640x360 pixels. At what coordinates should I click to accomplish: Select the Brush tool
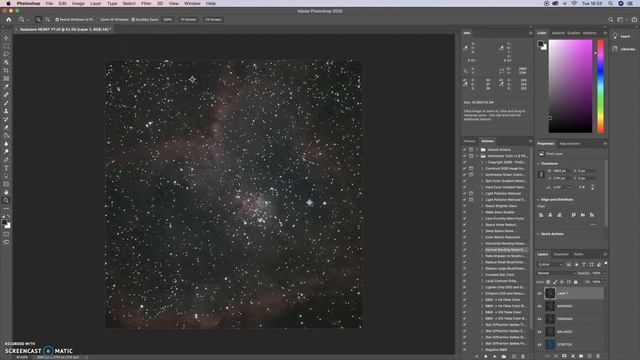(6, 103)
